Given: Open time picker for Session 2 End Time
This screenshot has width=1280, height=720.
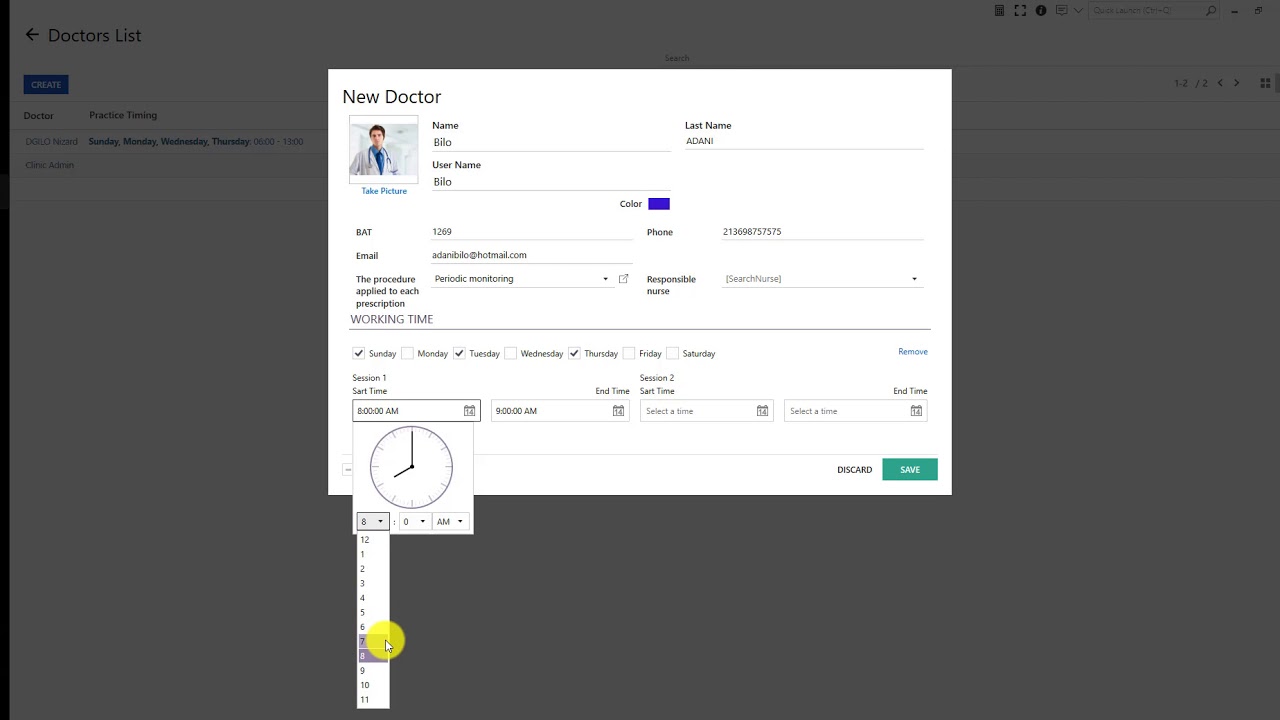Looking at the screenshot, I should 916,411.
